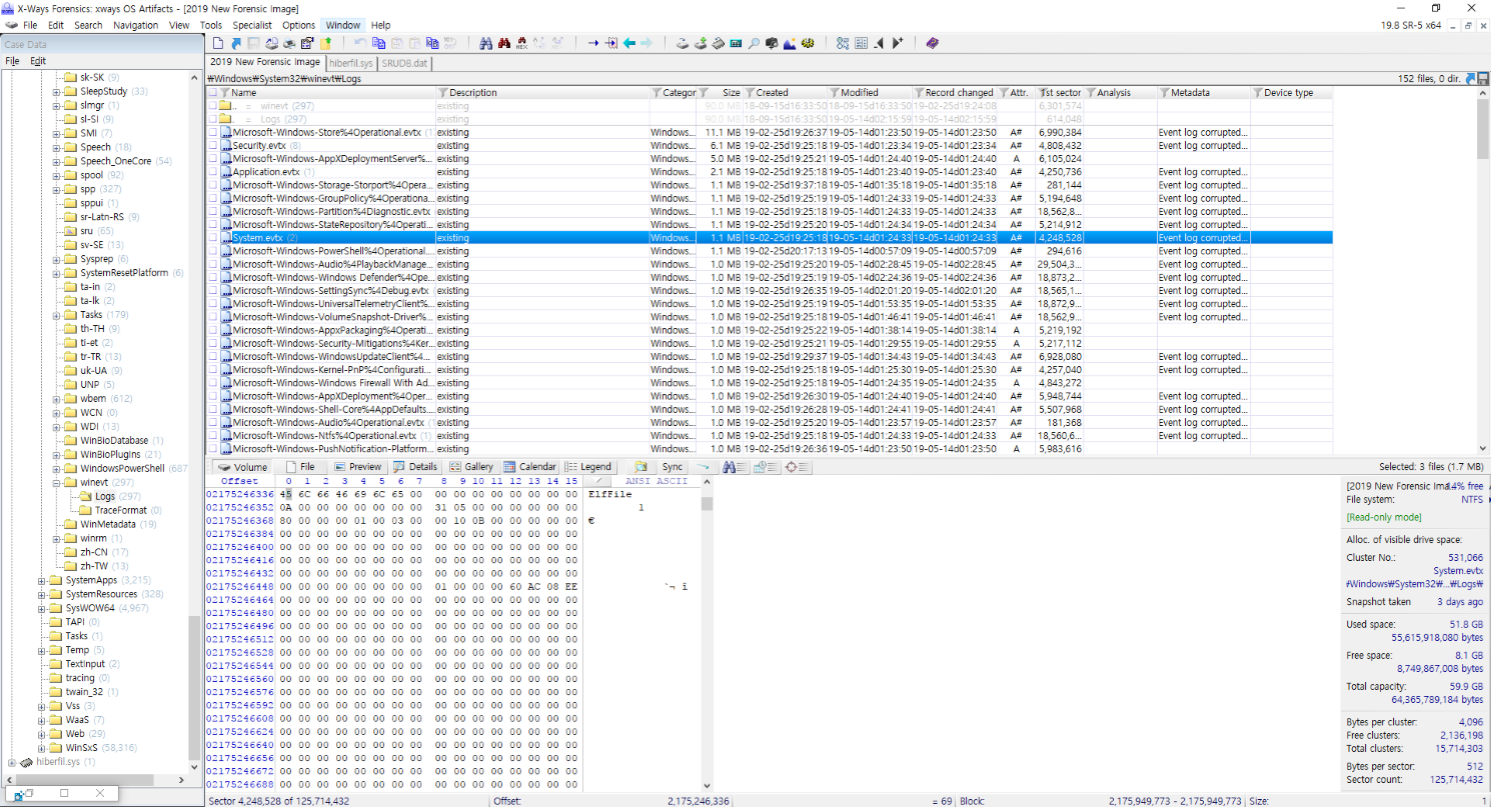Click the file list vertical scrollbar
This screenshot has height=807, width=1491.
click(x=1482, y=270)
